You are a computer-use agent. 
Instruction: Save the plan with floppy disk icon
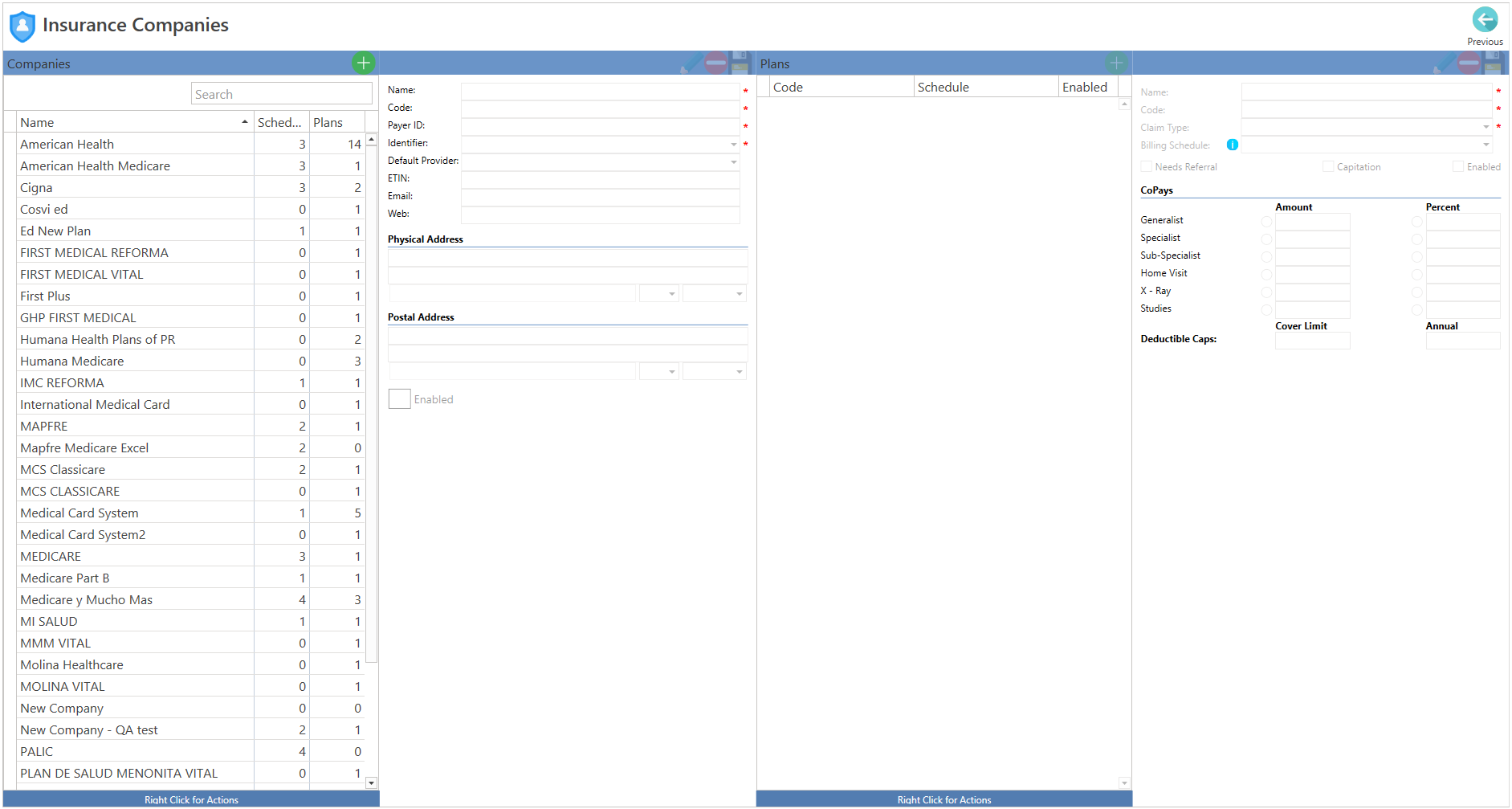click(1494, 63)
